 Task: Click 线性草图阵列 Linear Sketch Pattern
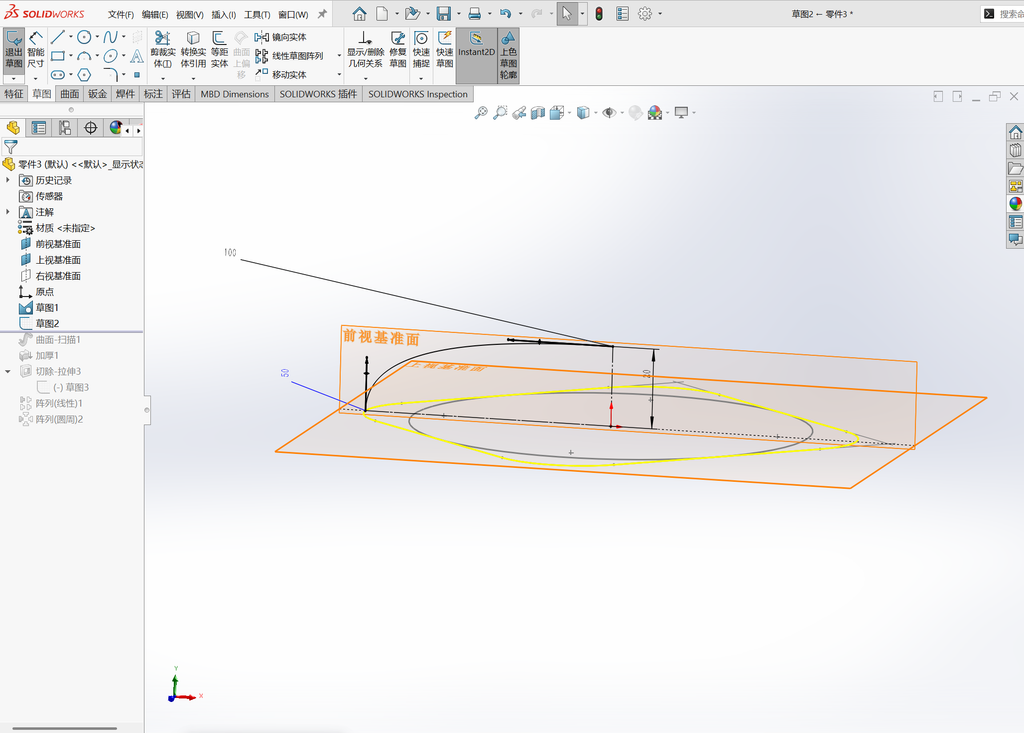pyautogui.click(x=289, y=56)
